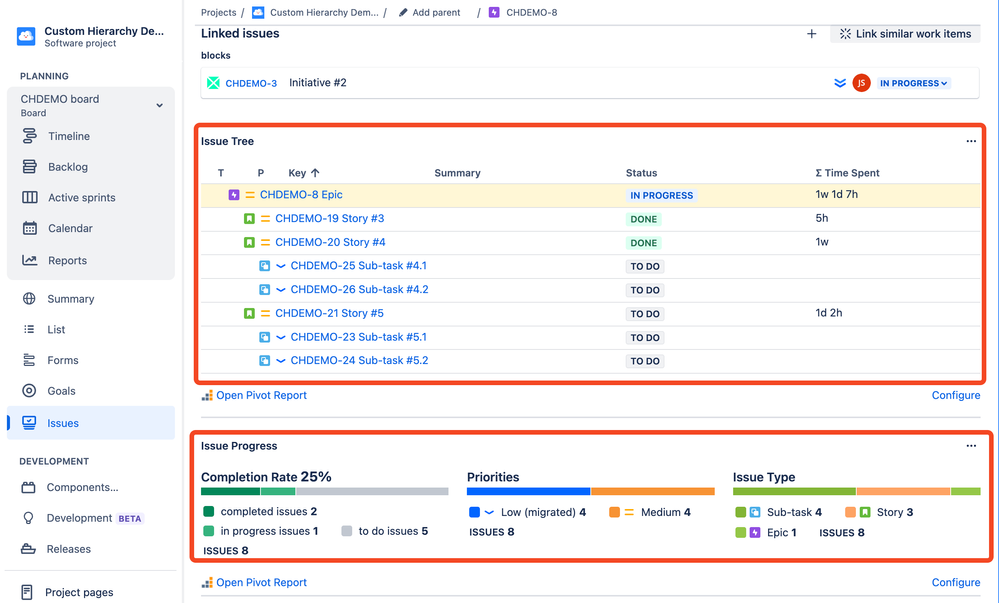
Task: Open CHDEMO-25 Sub-task #4.1
Action: click(359, 265)
